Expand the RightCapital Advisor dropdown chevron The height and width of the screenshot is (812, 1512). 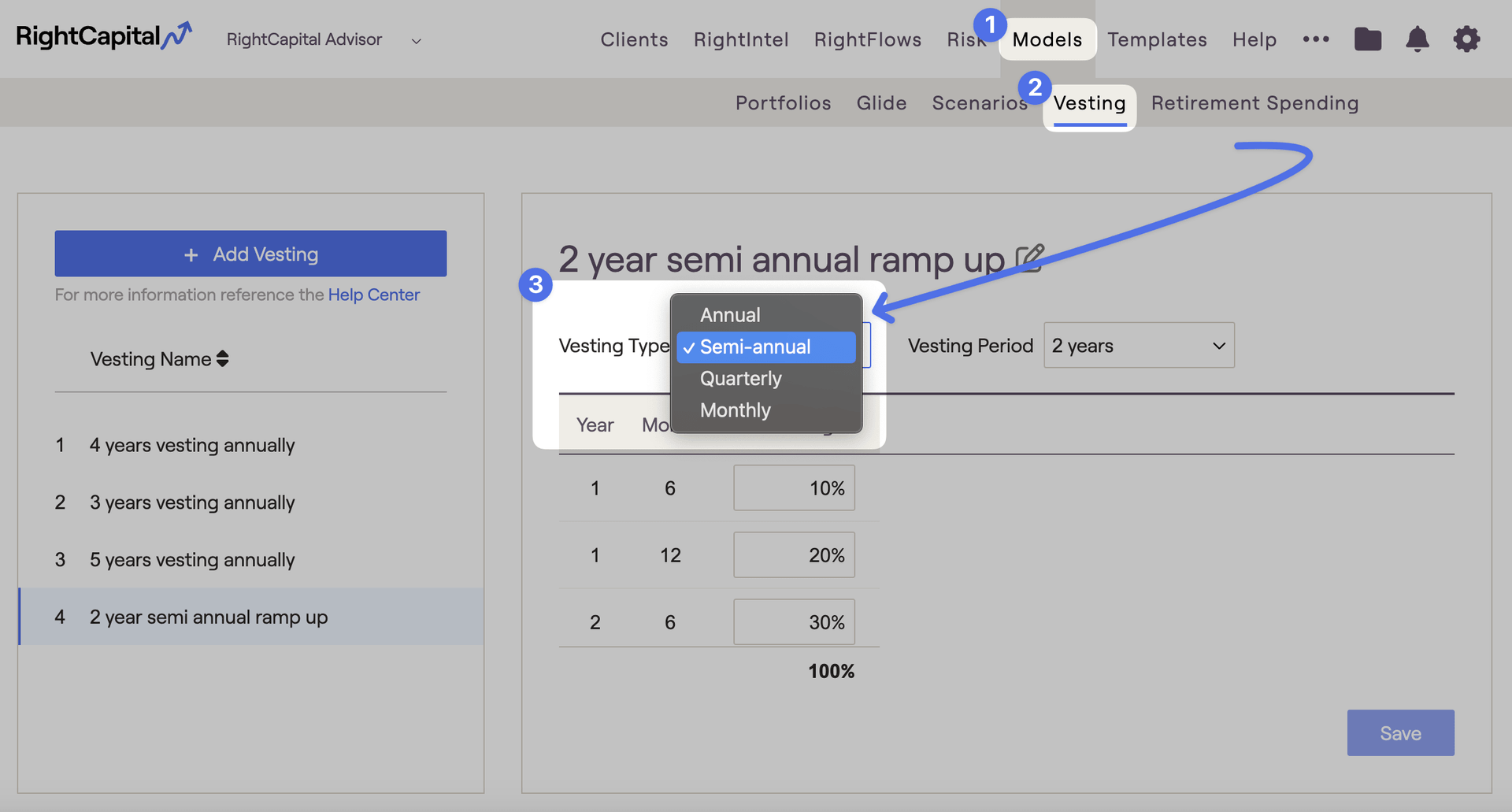(x=417, y=41)
